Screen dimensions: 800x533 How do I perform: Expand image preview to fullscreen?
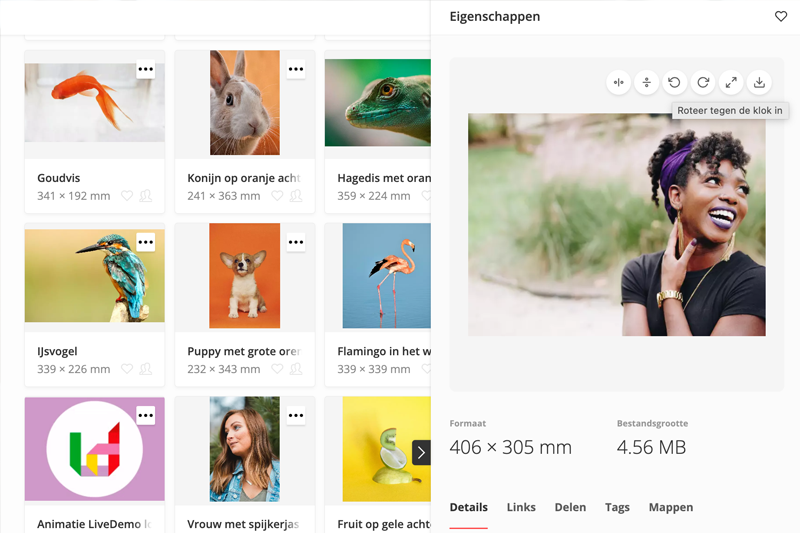click(x=731, y=82)
